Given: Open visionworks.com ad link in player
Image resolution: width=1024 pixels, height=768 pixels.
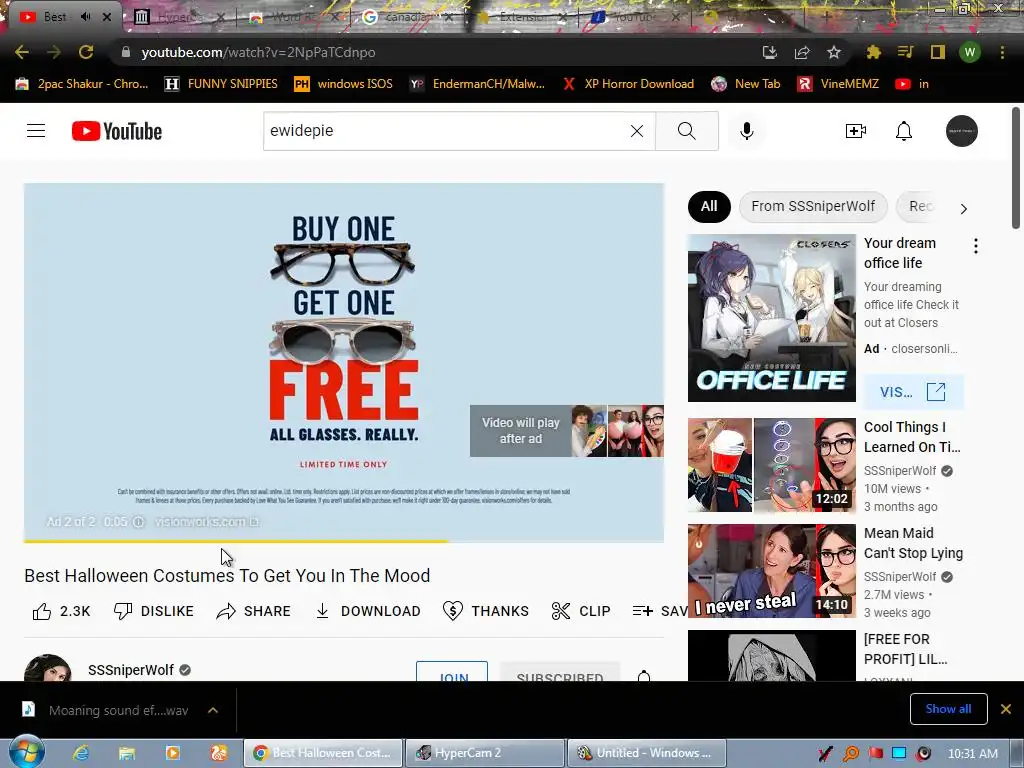Looking at the screenshot, I should 206,522.
